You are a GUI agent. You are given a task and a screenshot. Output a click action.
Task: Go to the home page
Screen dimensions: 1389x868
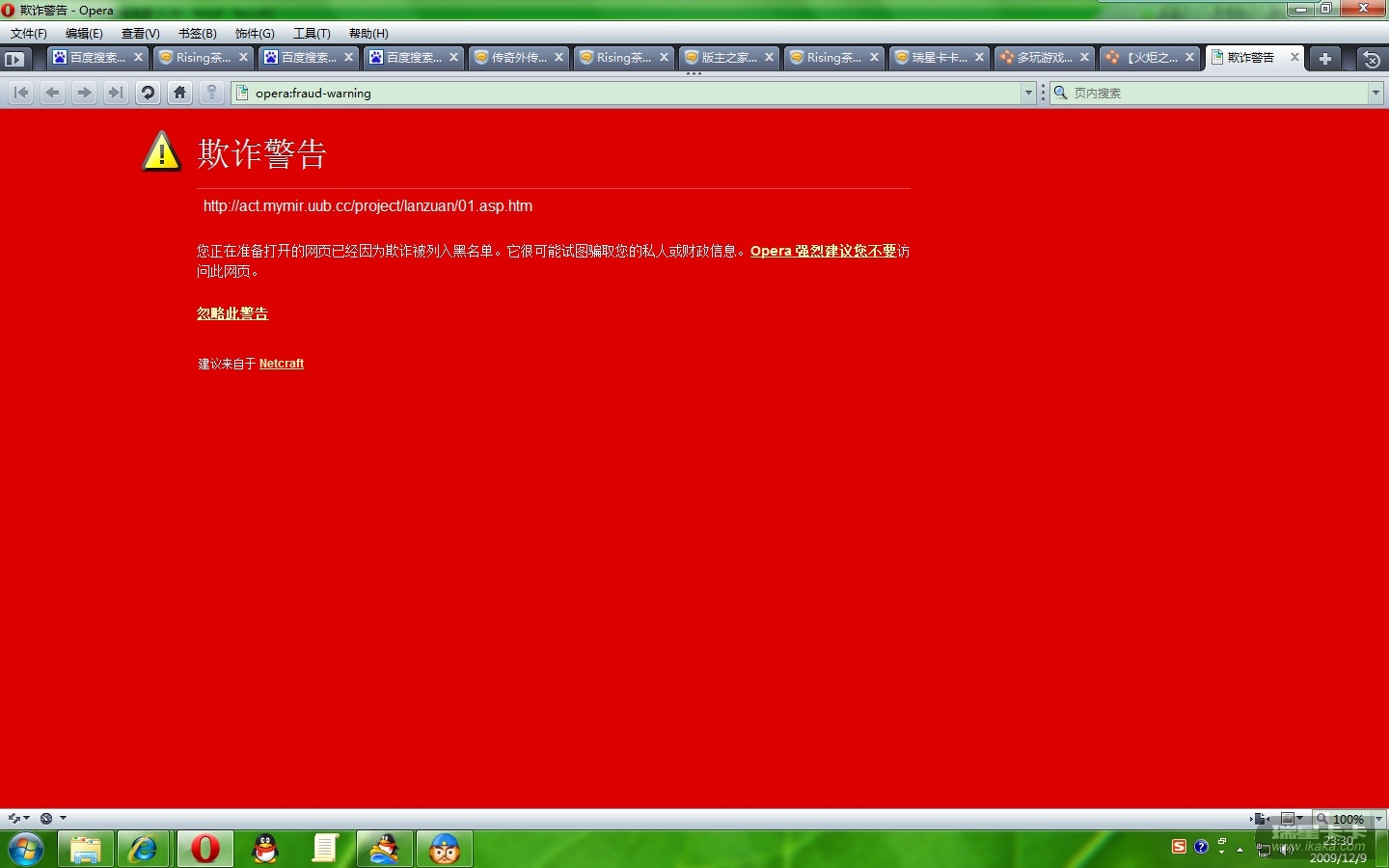[x=179, y=93]
